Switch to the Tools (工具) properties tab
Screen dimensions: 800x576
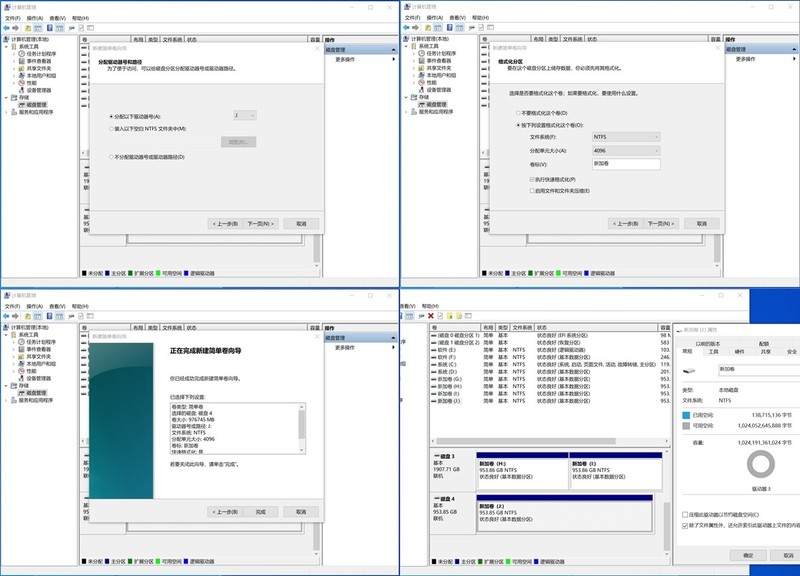pos(714,351)
